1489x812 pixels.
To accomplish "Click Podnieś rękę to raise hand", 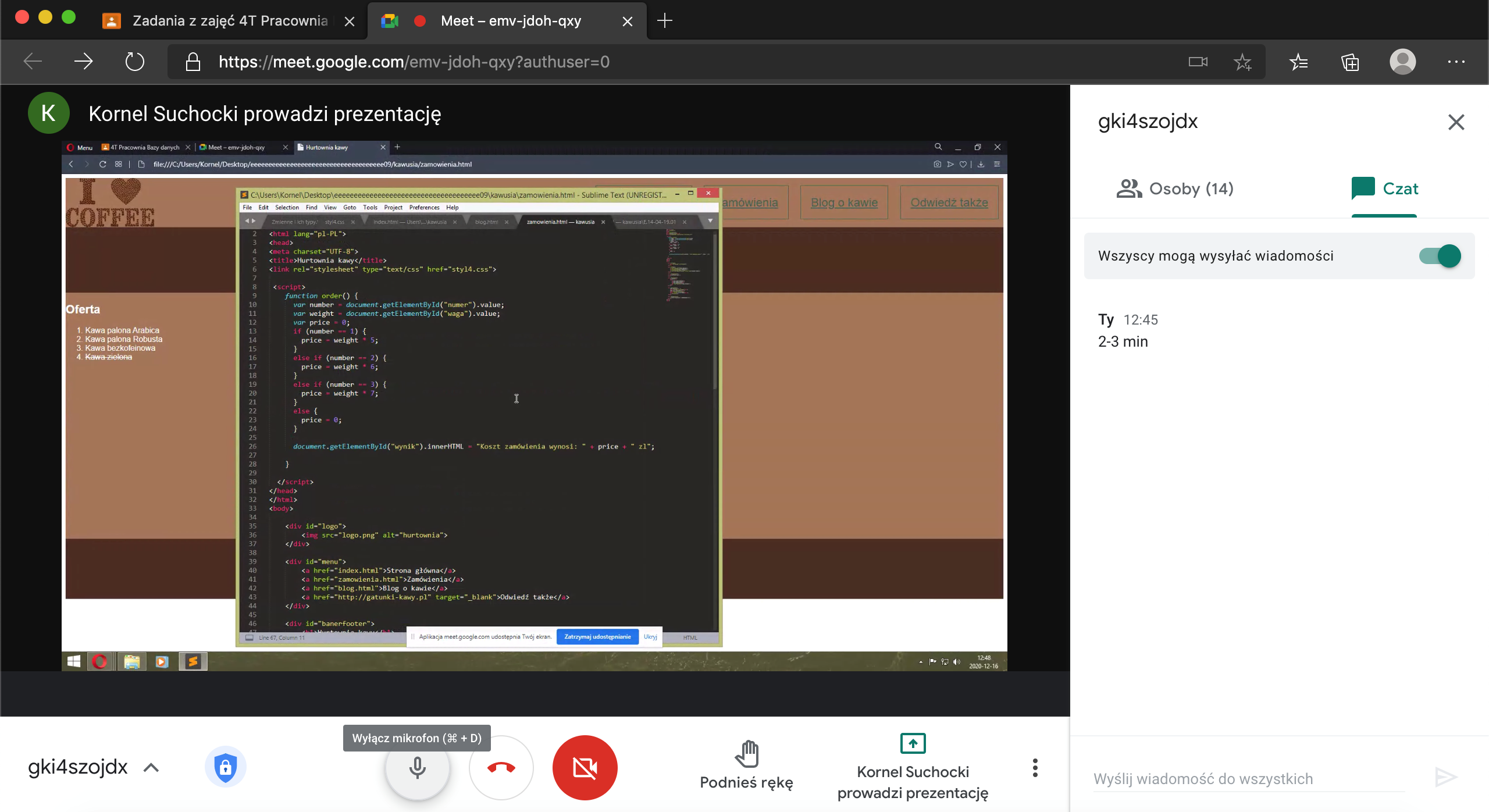I will tap(747, 765).
